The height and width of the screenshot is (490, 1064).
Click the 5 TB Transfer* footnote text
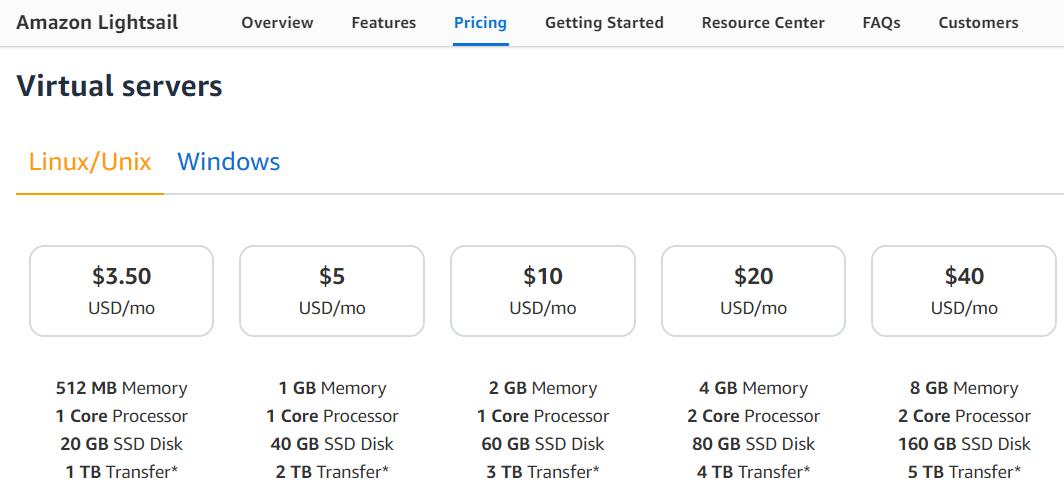[x=964, y=472]
